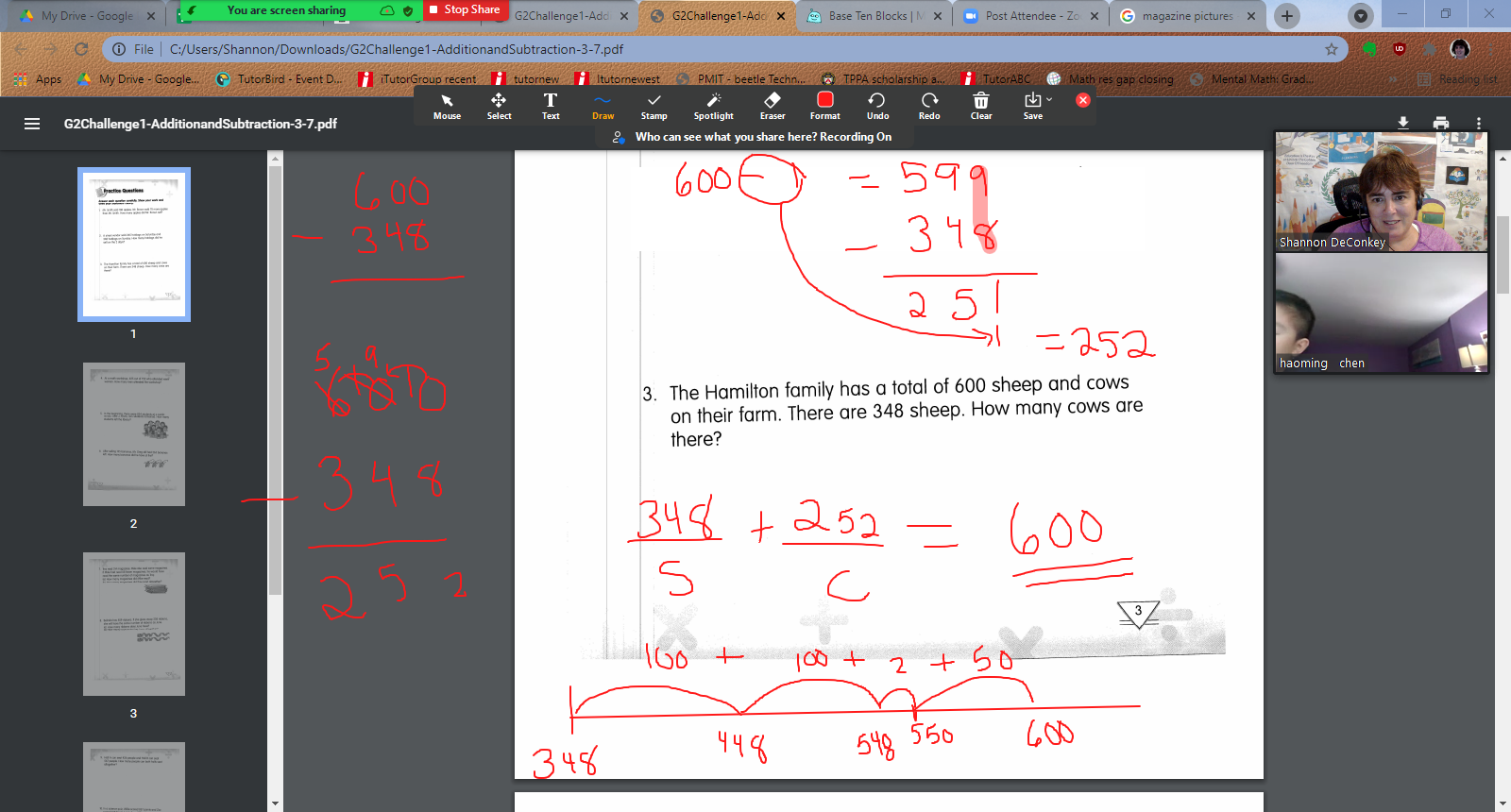Open Math res gap closing bookmark
This screenshot has height=812, width=1511.
coord(1111,79)
